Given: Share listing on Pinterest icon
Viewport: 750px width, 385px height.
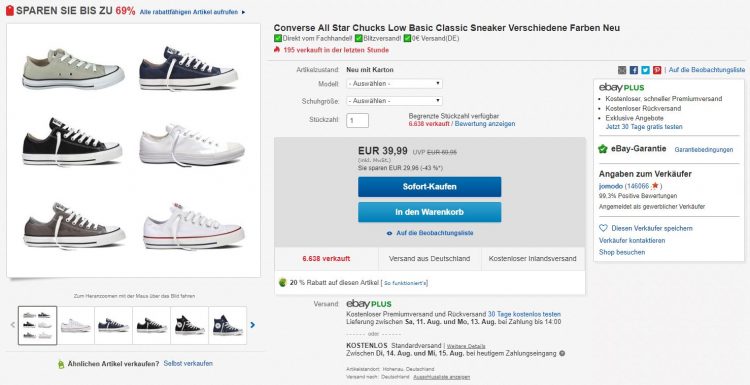Looking at the screenshot, I should click(x=657, y=70).
